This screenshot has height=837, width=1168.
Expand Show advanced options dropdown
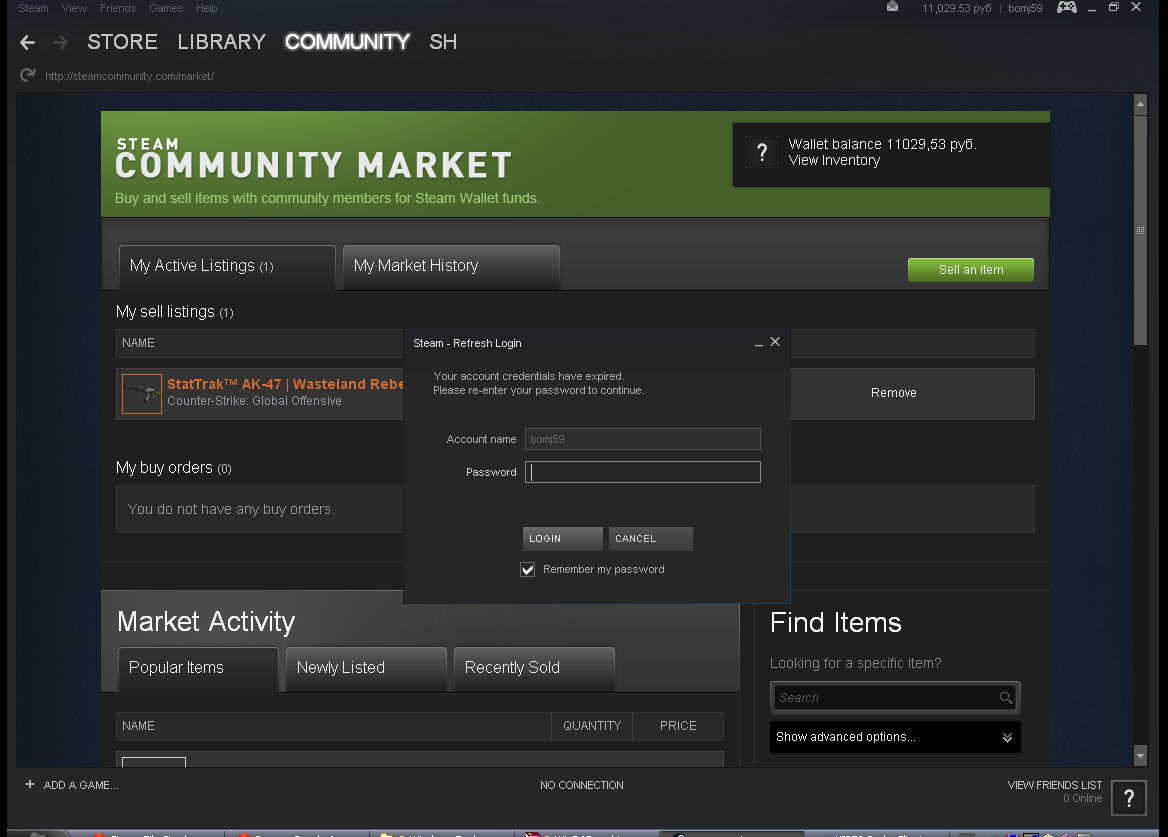point(895,736)
